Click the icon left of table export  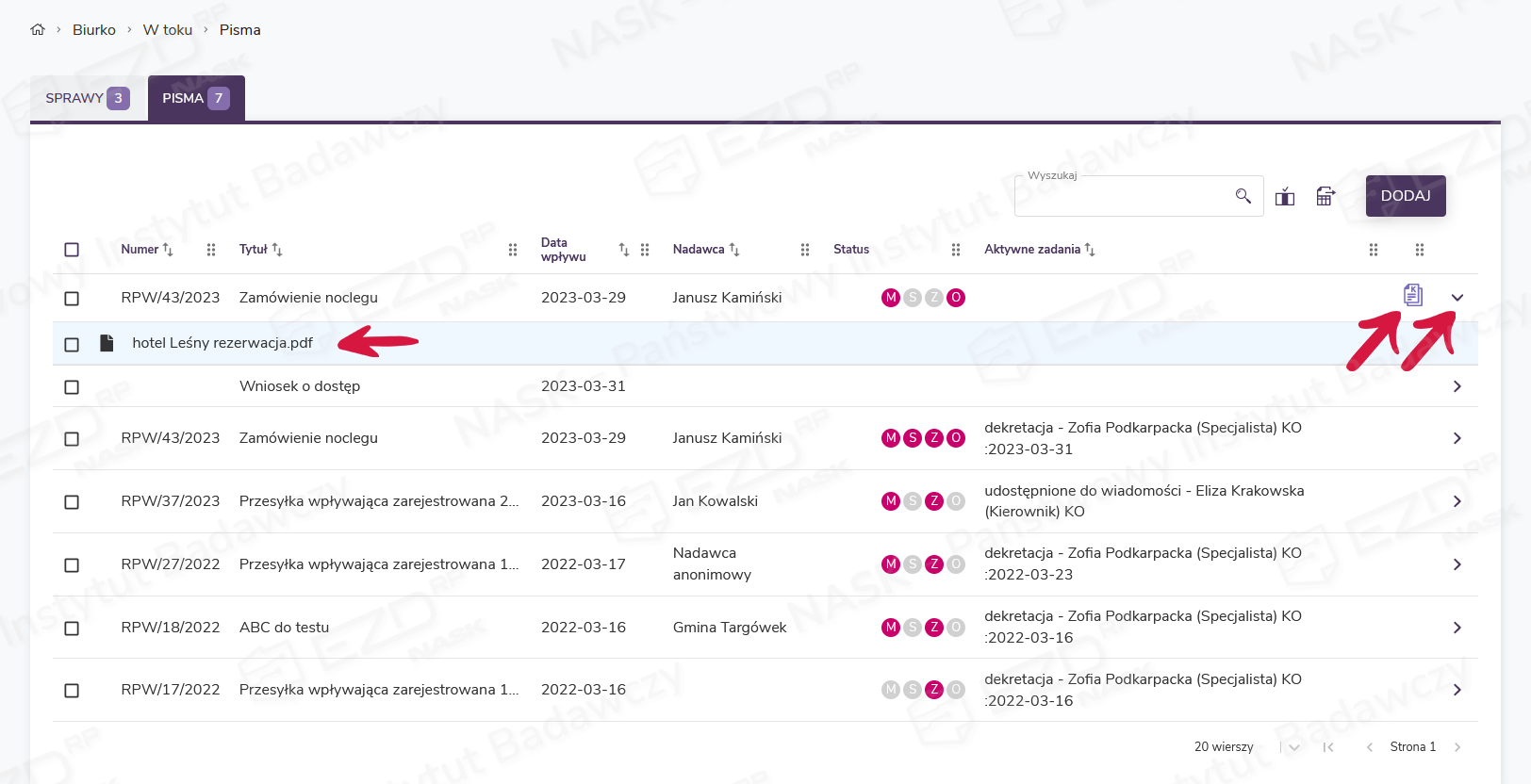tap(1285, 196)
